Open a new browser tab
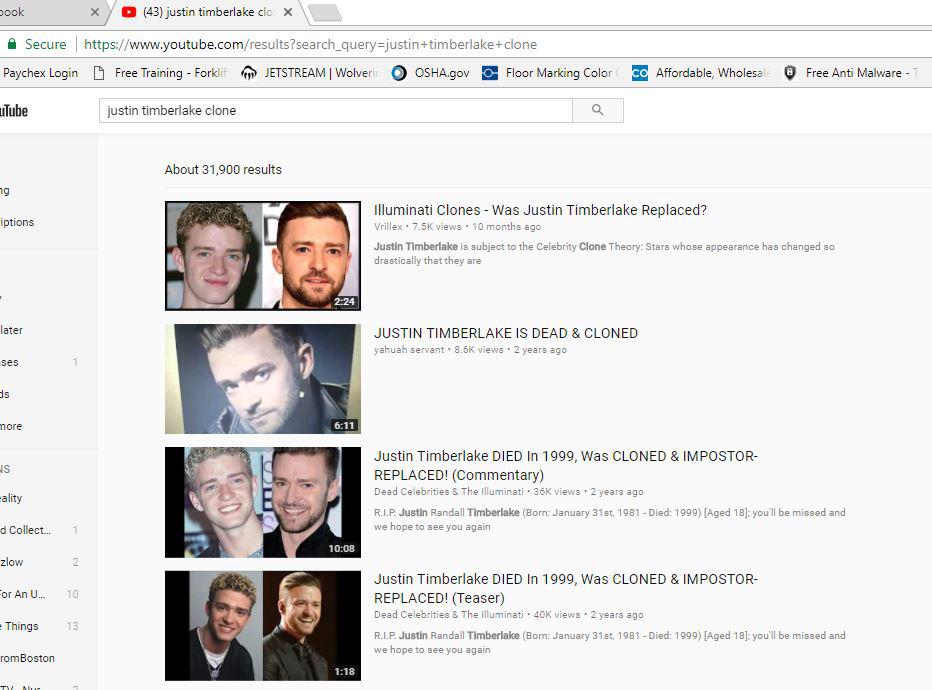Image resolution: width=932 pixels, height=690 pixels. [325, 13]
